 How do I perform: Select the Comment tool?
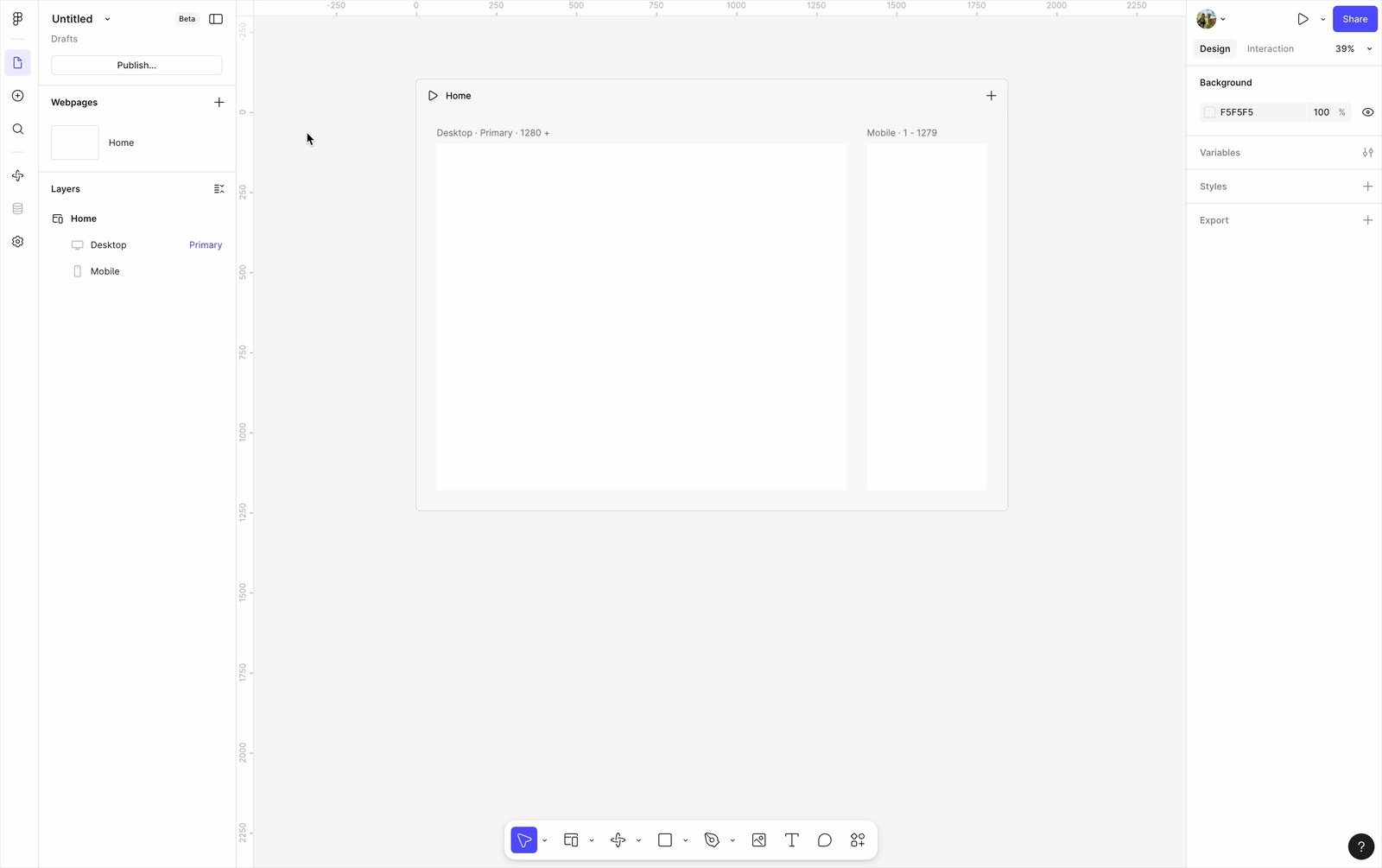coord(825,840)
